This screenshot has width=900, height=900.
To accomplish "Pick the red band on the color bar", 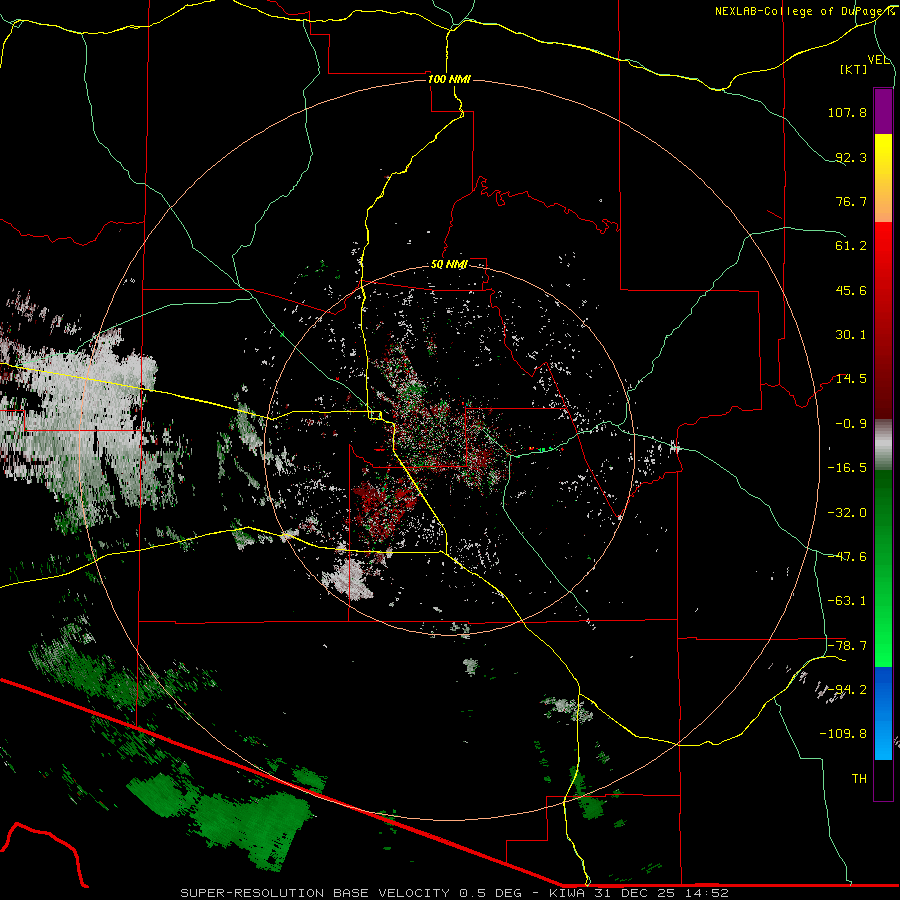I will 883,320.
